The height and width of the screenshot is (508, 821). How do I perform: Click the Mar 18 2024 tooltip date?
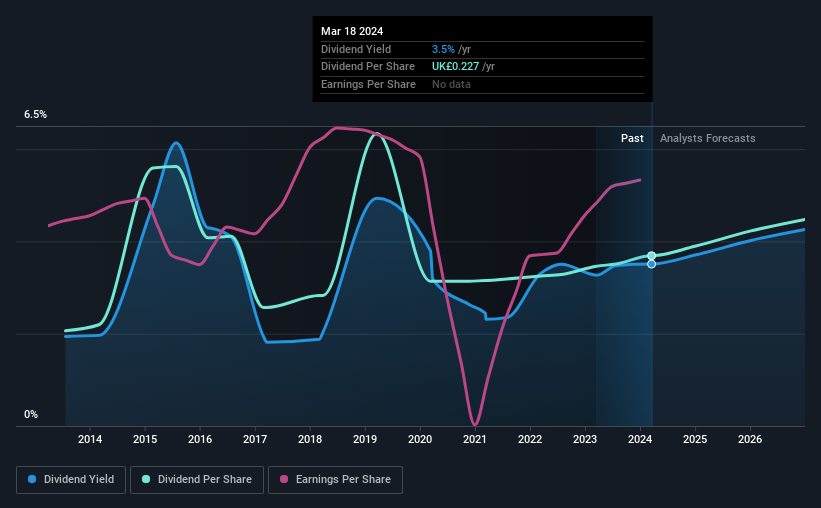click(352, 31)
